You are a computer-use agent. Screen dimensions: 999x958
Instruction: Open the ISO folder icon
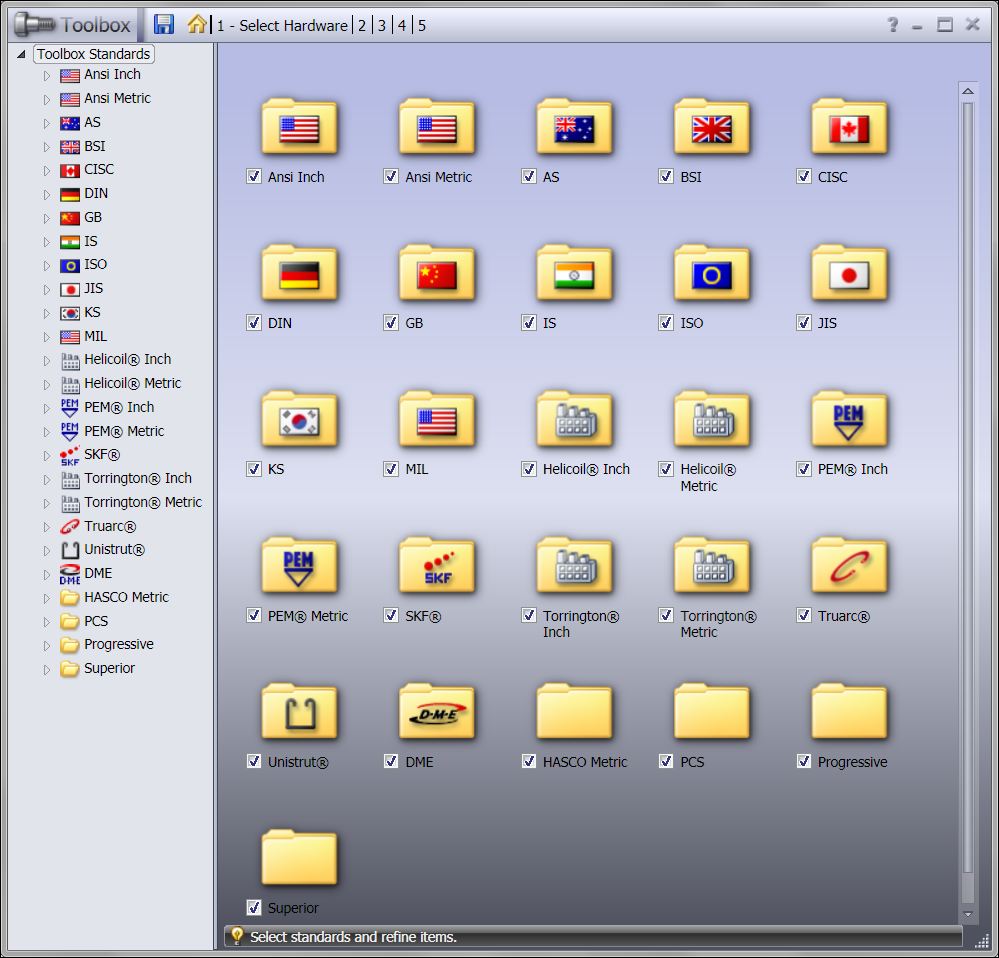point(712,273)
